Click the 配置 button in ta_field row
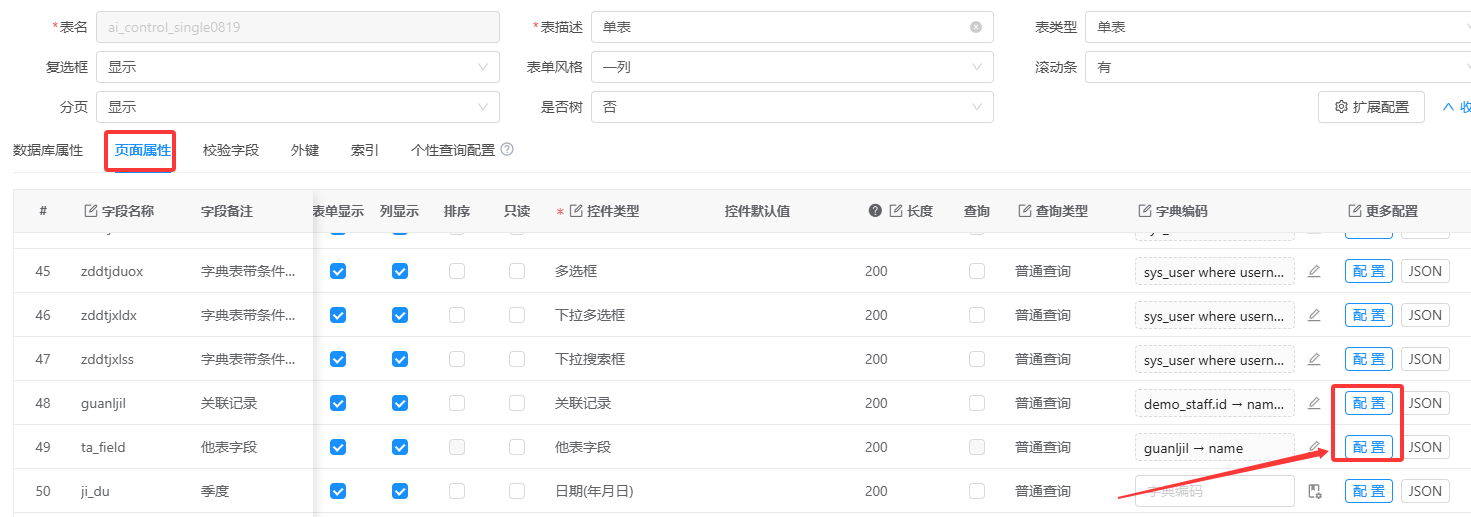 pos(1369,447)
